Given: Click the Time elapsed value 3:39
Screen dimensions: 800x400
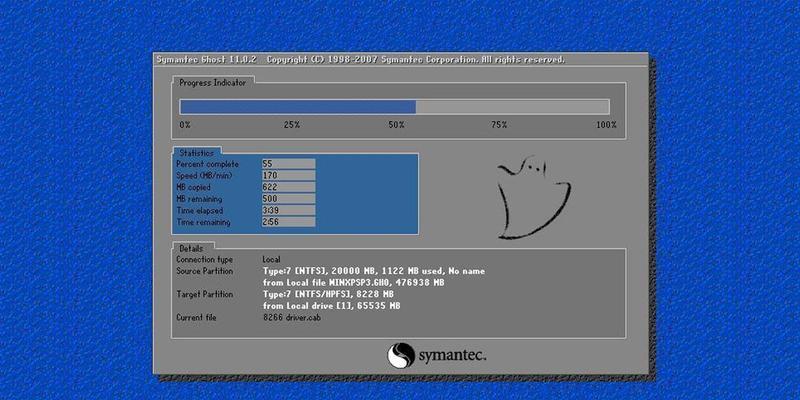Looking at the screenshot, I should (x=288, y=211).
